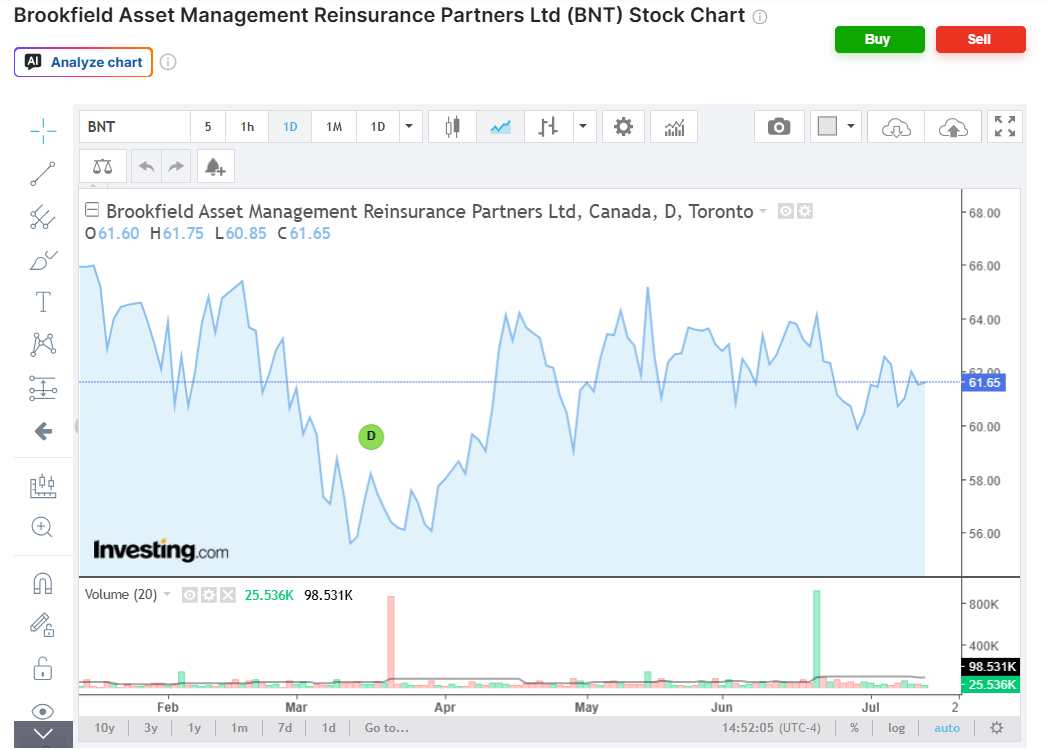This screenshot has width=1047, height=750.
Task: Collapse the chart legend minus box
Action: point(92,210)
